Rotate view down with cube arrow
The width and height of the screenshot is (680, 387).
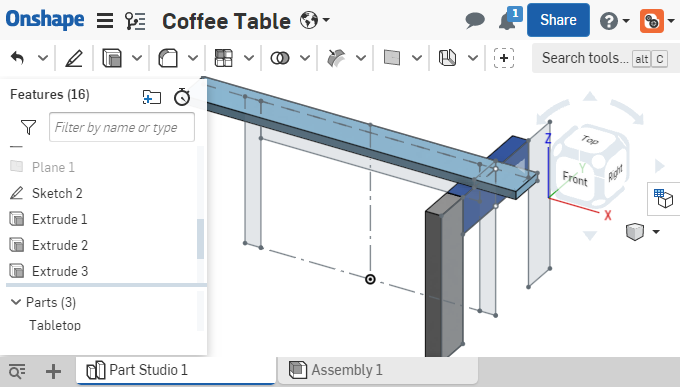(x=589, y=236)
